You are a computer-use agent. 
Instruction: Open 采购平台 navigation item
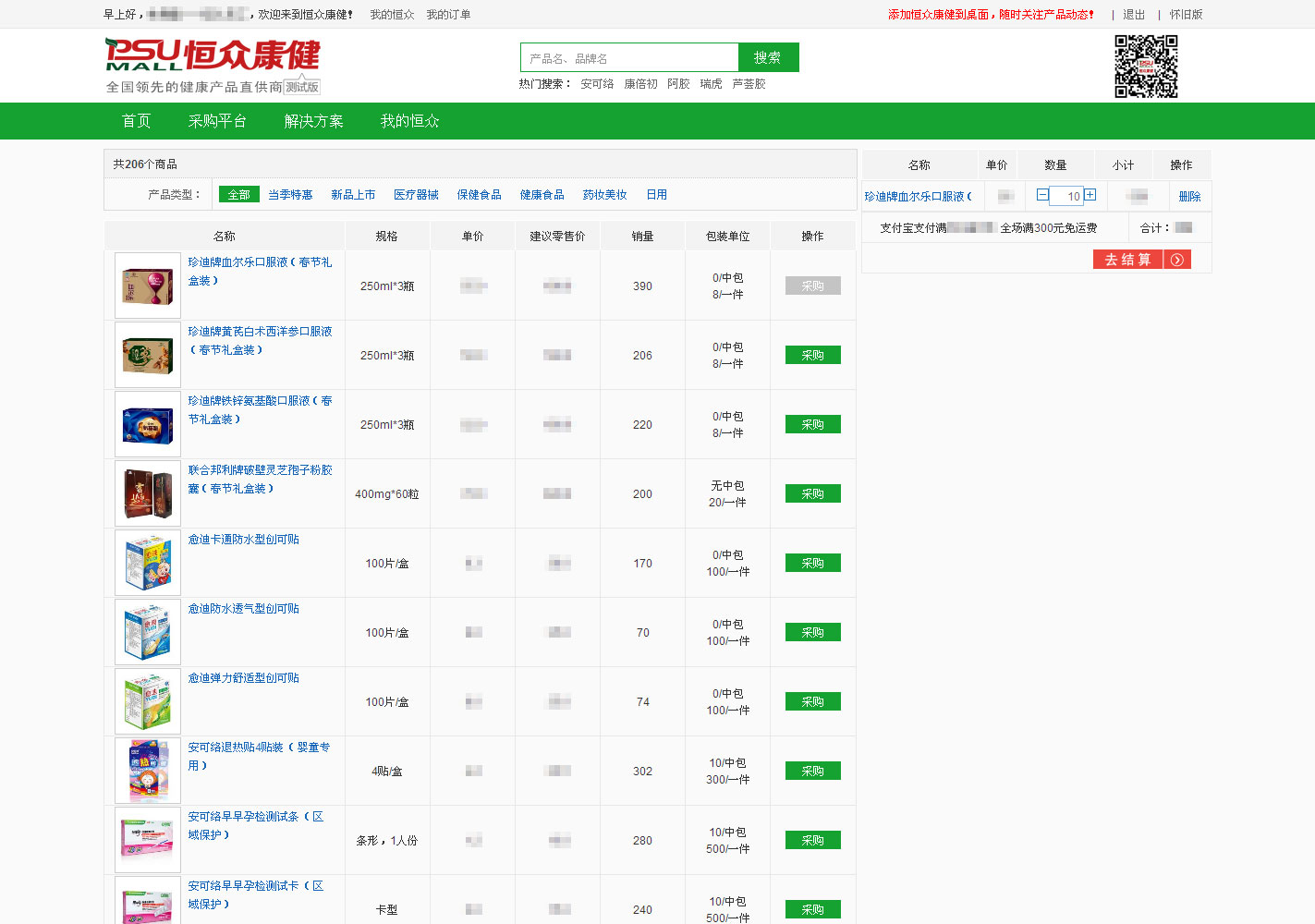(x=217, y=121)
